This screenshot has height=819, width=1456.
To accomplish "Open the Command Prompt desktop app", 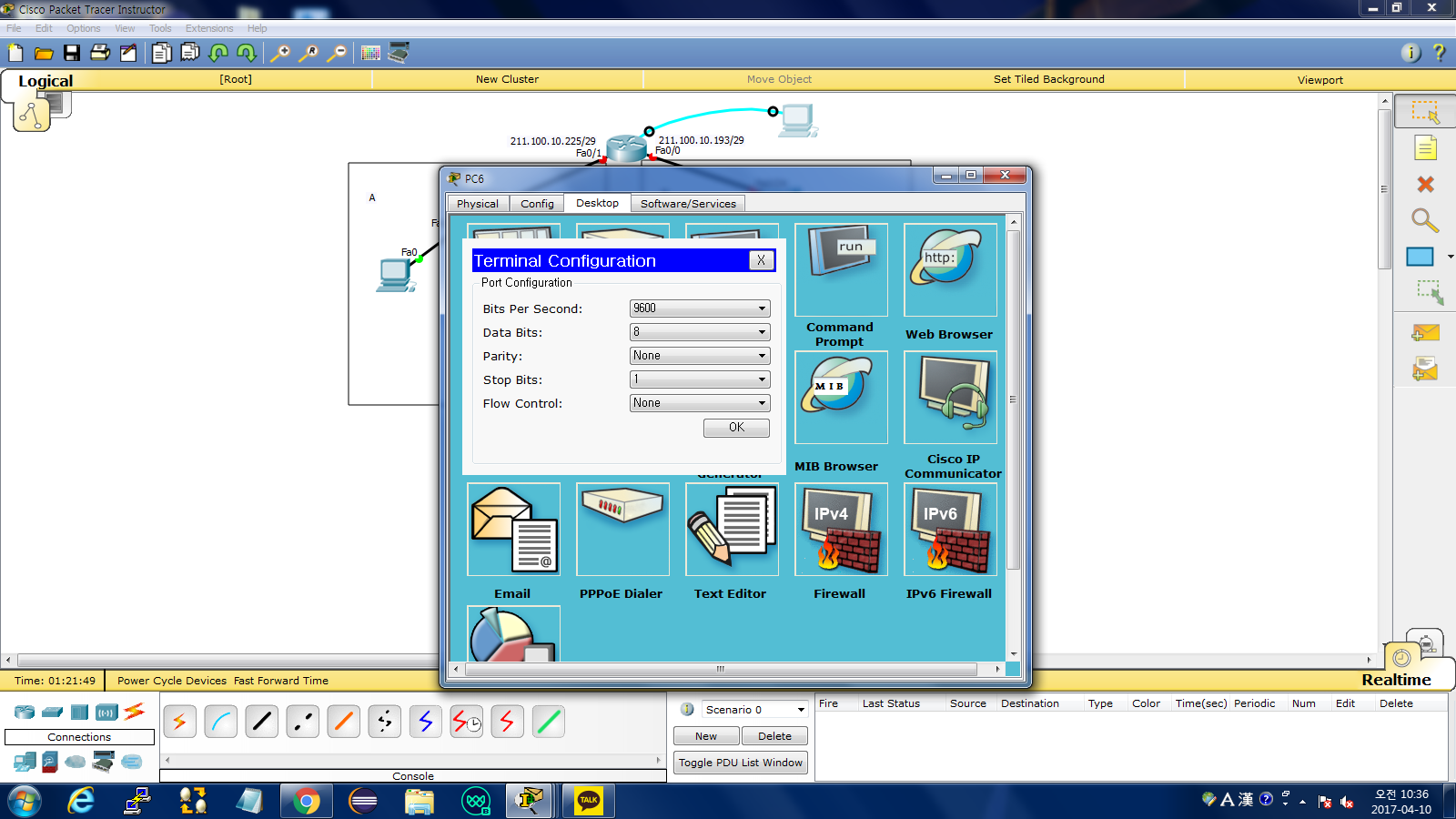I will click(841, 270).
